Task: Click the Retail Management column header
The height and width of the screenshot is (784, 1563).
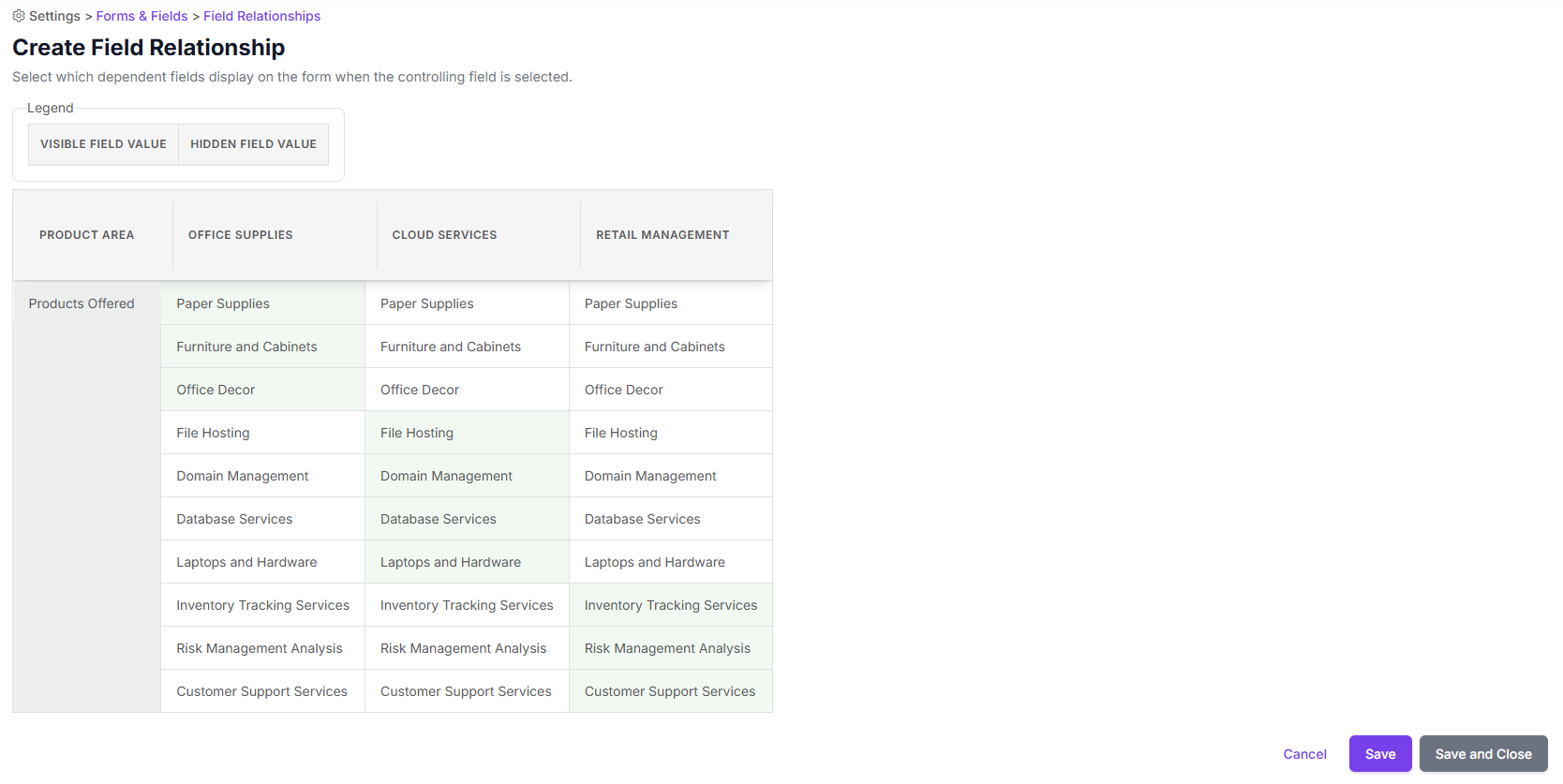Action: [677, 235]
